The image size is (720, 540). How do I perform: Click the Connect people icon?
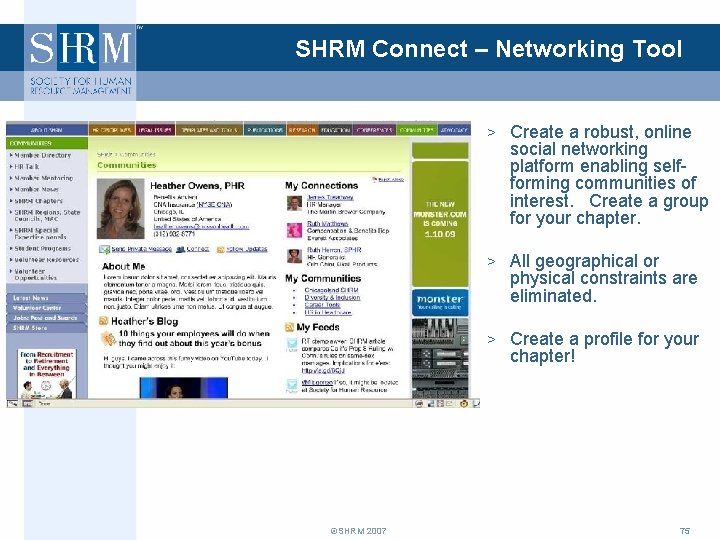(180, 249)
